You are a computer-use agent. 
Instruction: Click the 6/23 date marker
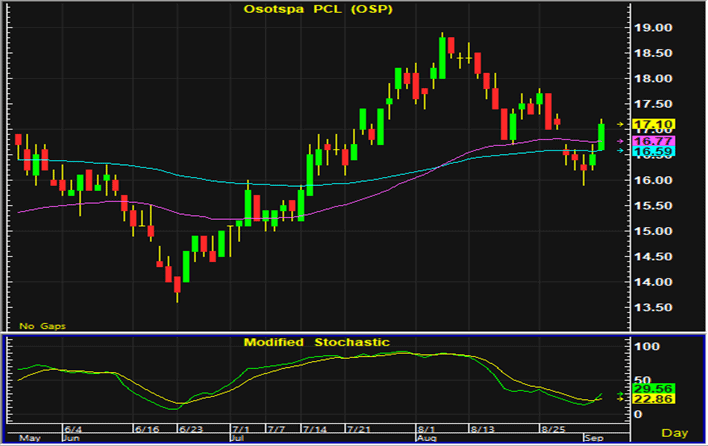pyautogui.click(x=190, y=427)
